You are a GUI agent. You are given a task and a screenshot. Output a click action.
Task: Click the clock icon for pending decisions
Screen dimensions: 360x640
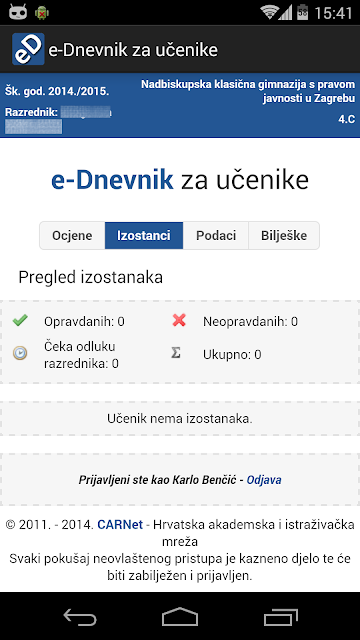(20, 353)
